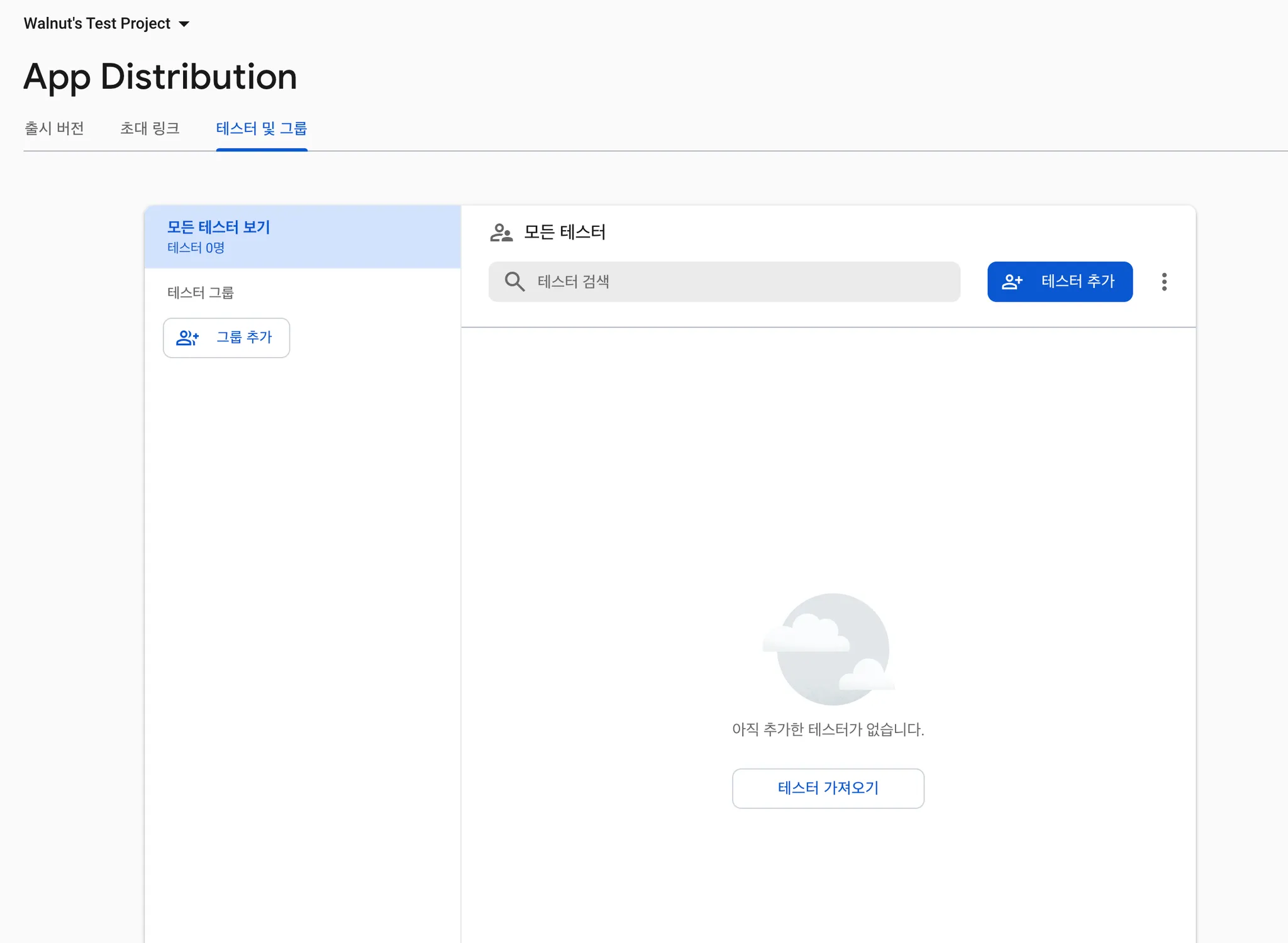Click the 테스터 가져오기 import button

coord(828,788)
